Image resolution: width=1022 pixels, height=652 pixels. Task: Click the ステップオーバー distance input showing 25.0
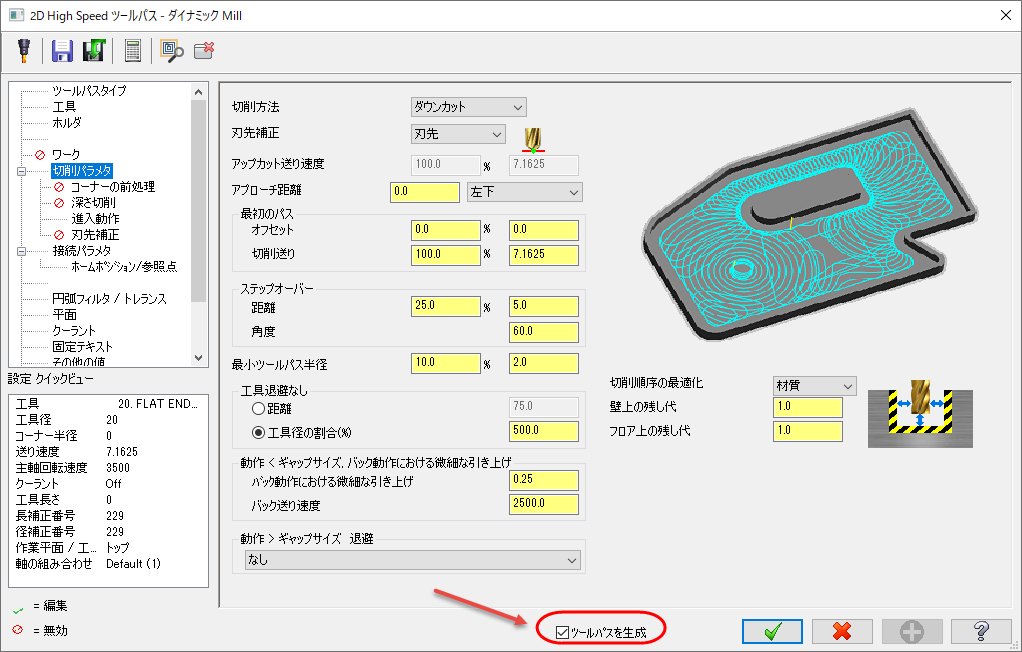pyautogui.click(x=445, y=305)
